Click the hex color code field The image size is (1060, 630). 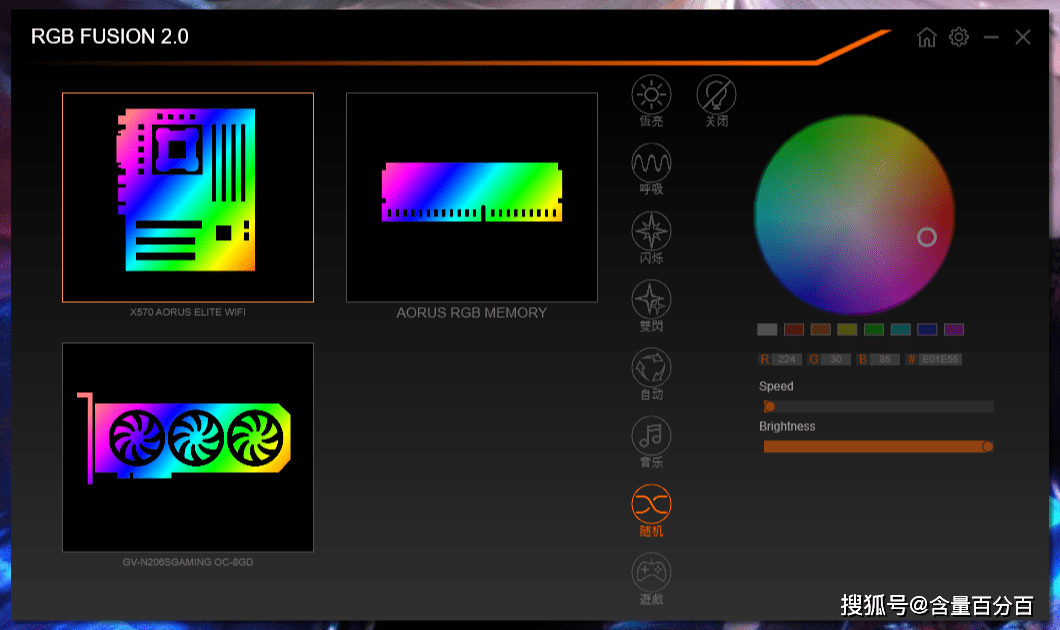click(x=940, y=359)
